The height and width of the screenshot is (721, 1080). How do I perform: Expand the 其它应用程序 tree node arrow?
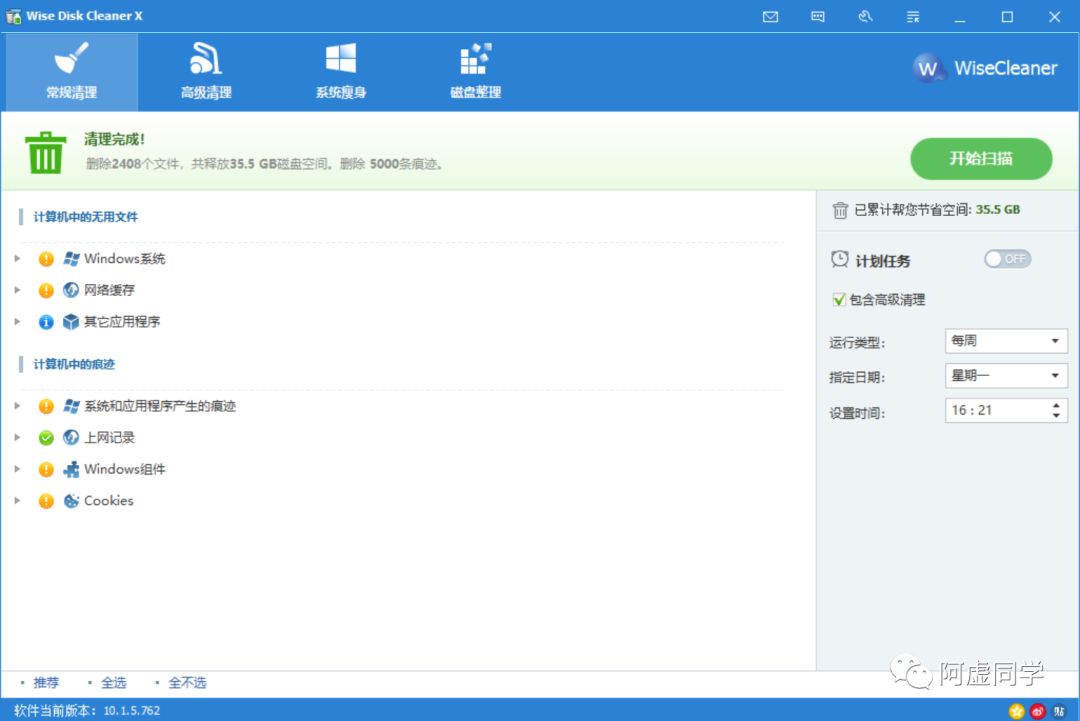(x=17, y=322)
